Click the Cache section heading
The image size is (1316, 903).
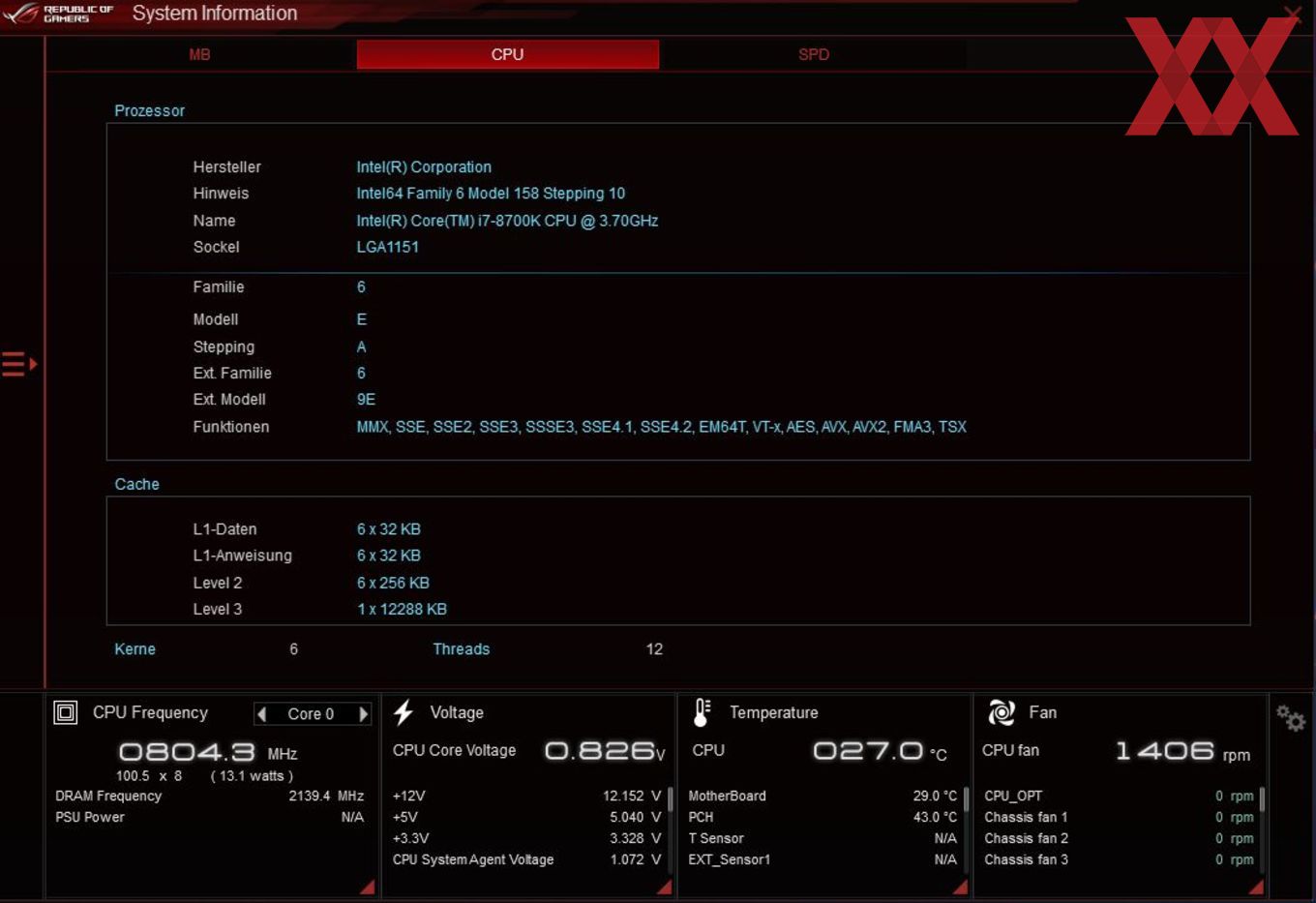click(x=136, y=484)
